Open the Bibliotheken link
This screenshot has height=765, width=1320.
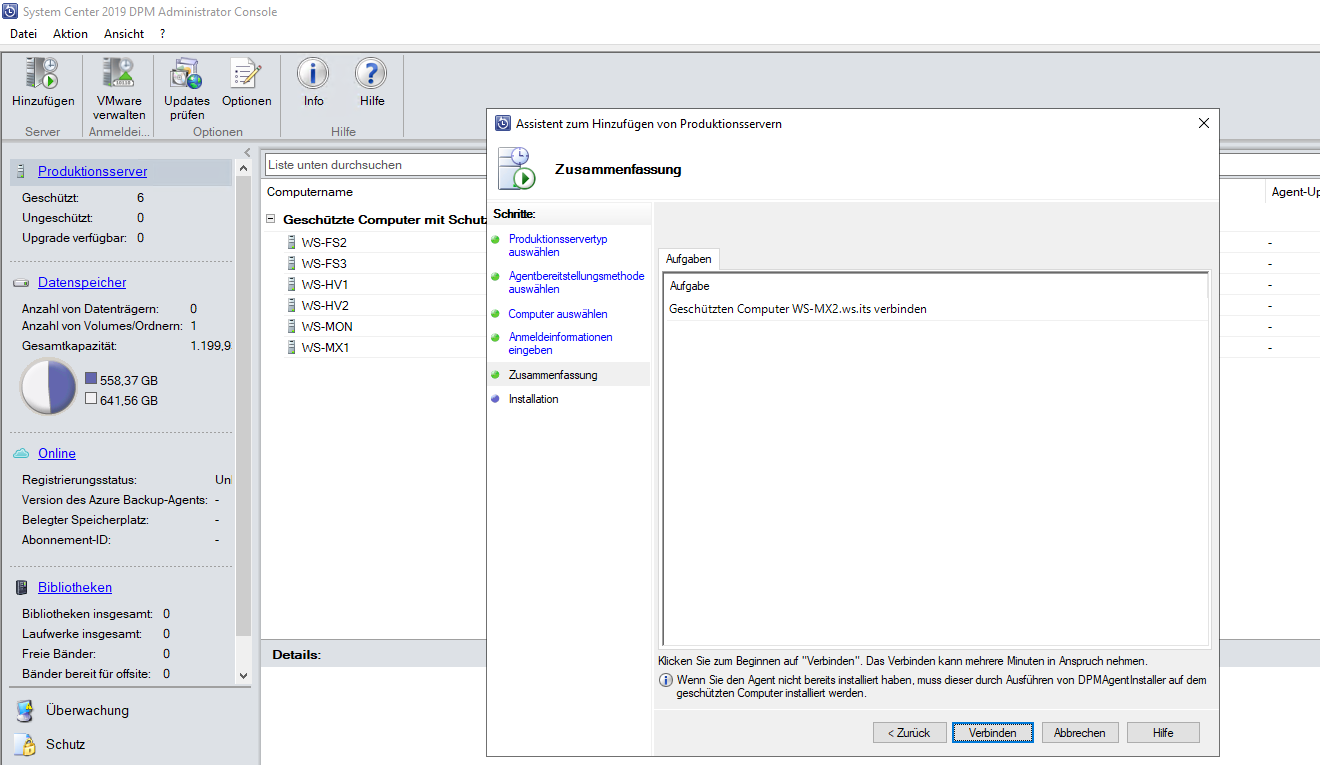[x=75, y=588]
